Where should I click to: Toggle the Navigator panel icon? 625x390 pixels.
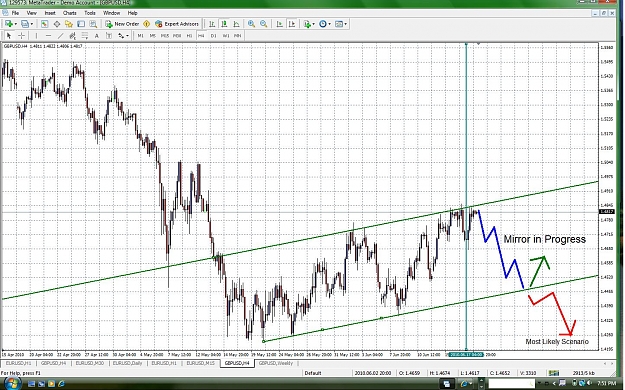click(x=69, y=24)
